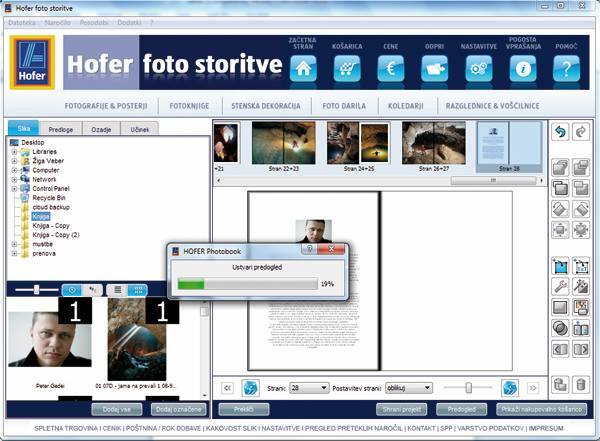
Task: Click the Prekliči button
Action: tap(244, 409)
